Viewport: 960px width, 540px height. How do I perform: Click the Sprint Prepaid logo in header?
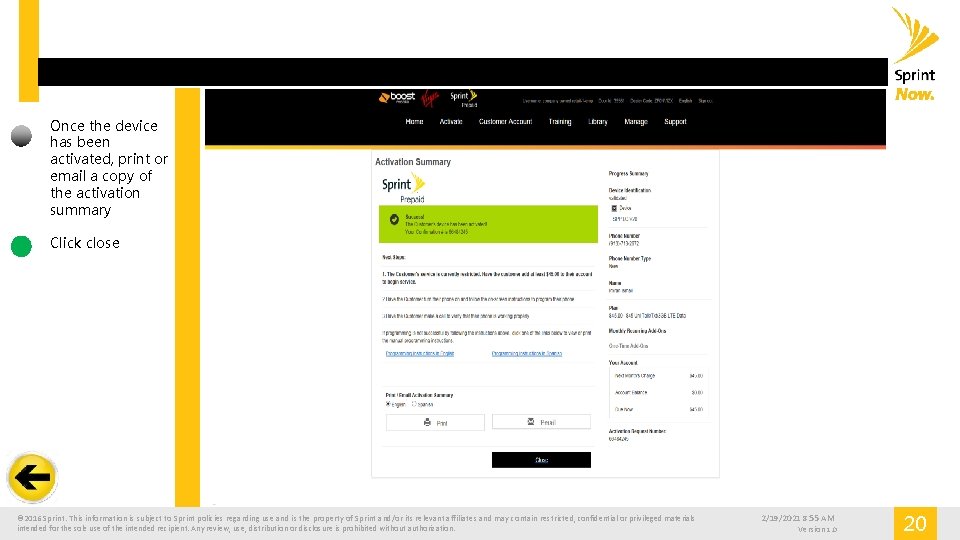pos(463,99)
